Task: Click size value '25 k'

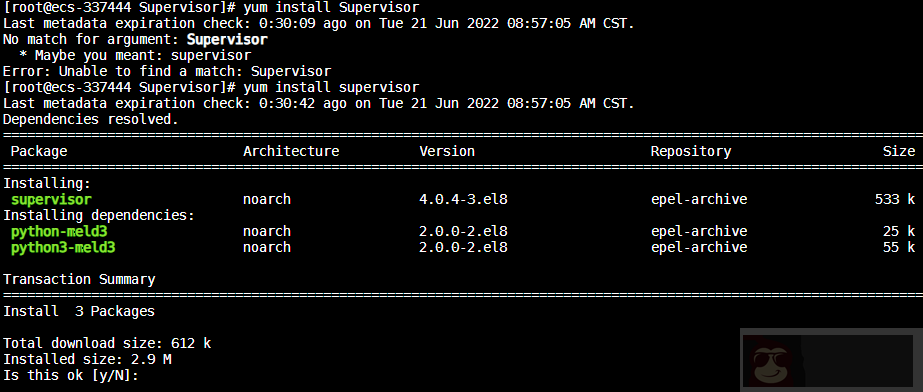Action: point(899,231)
